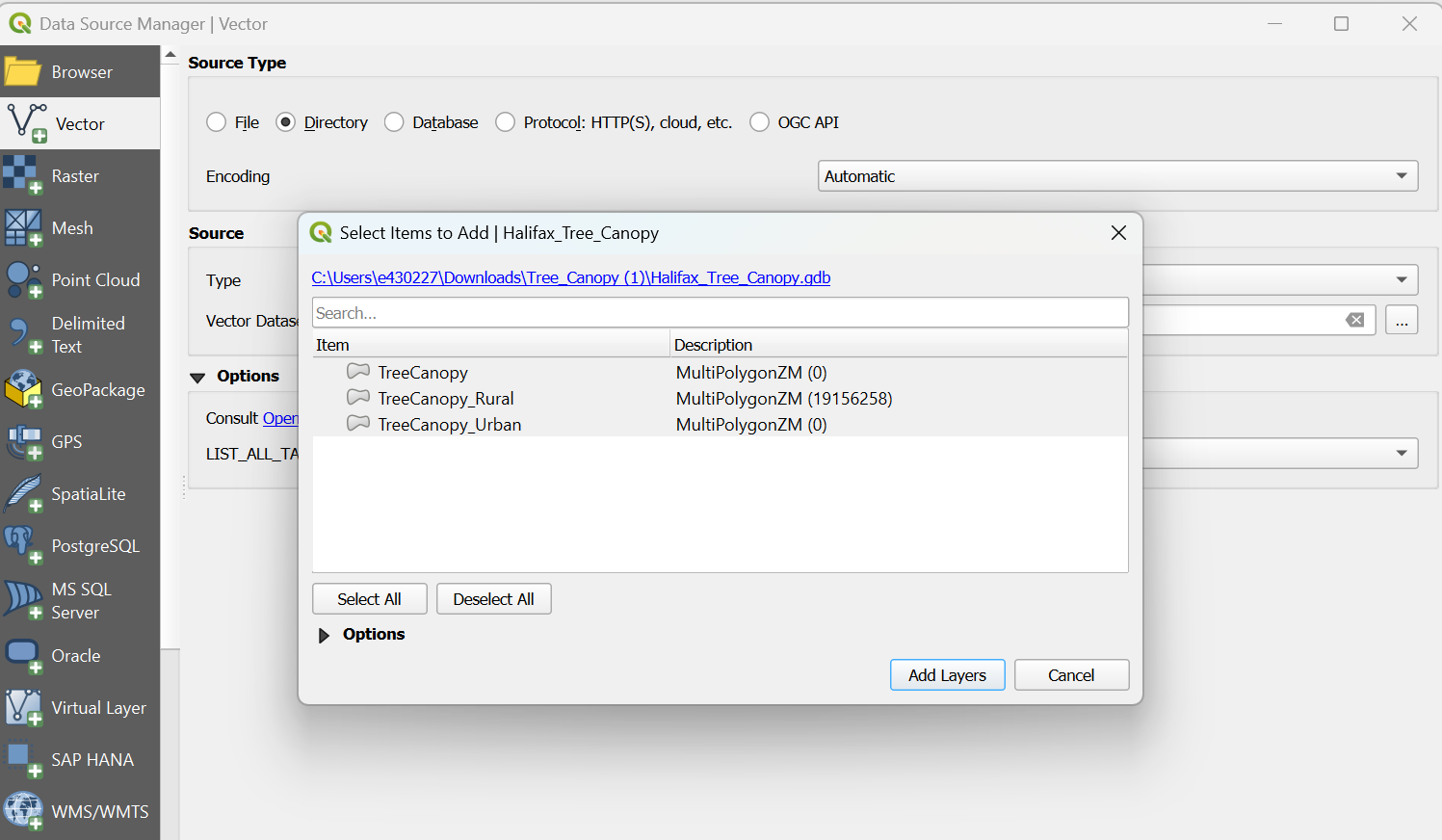Image resolution: width=1442 pixels, height=840 pixels.
Task: Click the Add Layers button
Action: click(947, 675)
